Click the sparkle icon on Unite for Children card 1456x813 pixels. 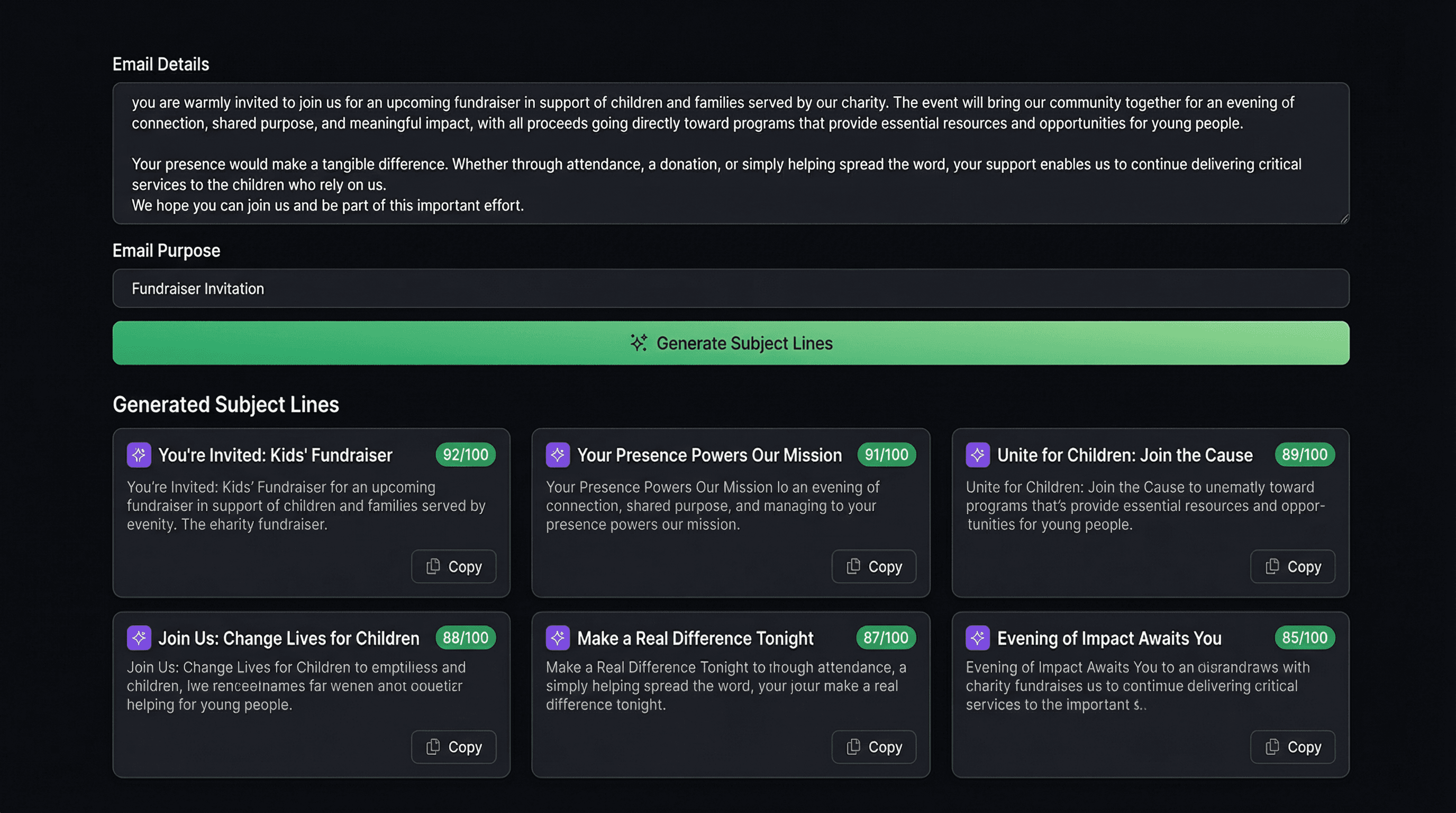pyautogui.click(x=978, y=454)
